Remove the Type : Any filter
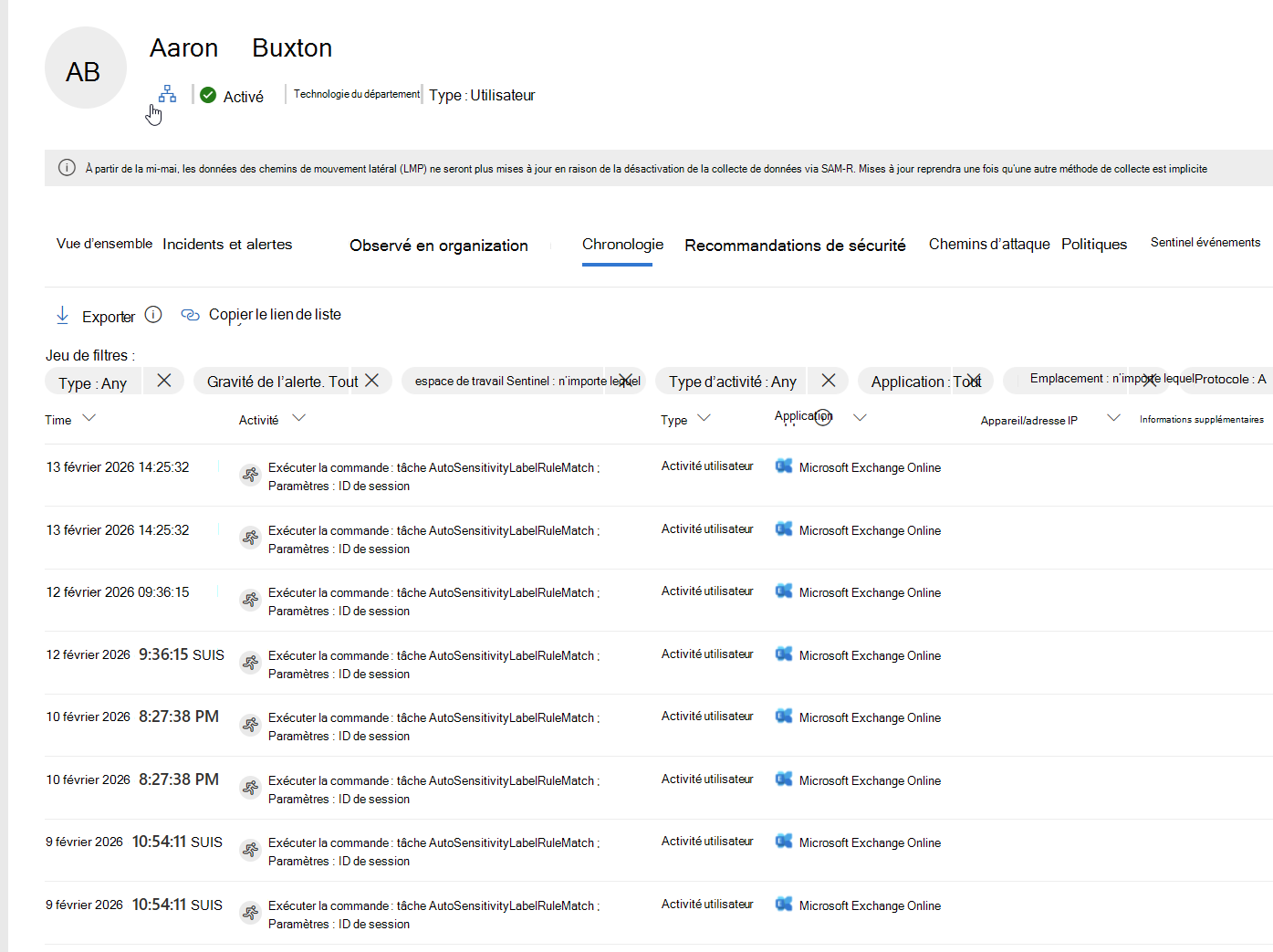 164,381
